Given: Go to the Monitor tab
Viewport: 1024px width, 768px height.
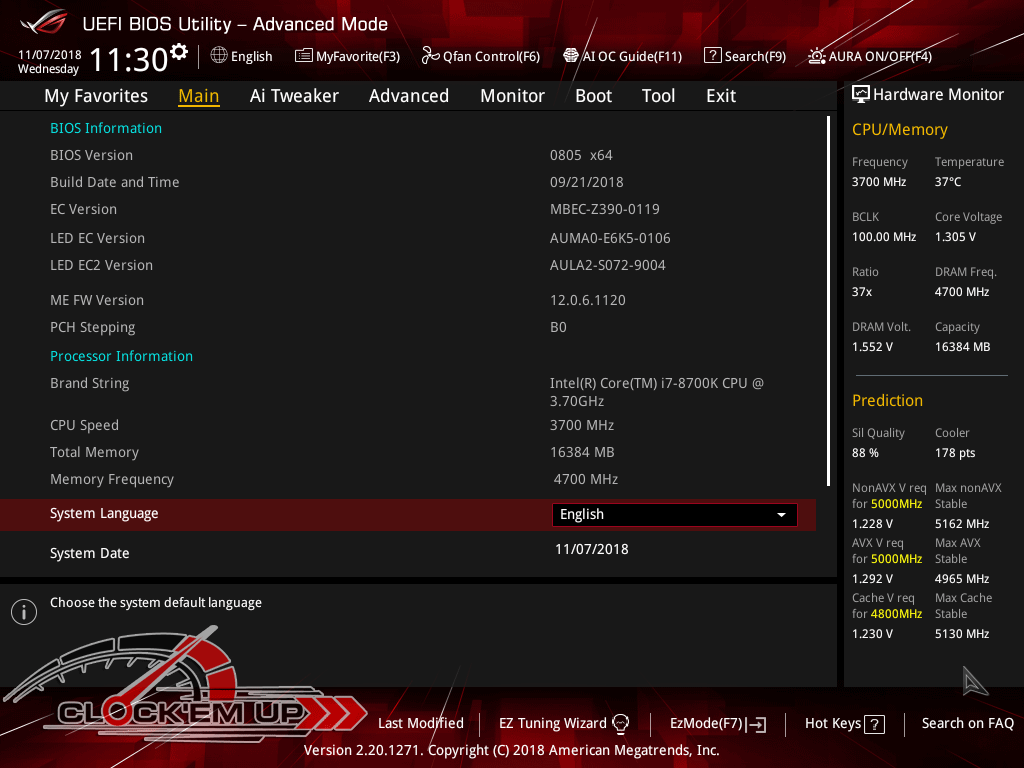Looking at the screenshot, I should tap(512, 96).
